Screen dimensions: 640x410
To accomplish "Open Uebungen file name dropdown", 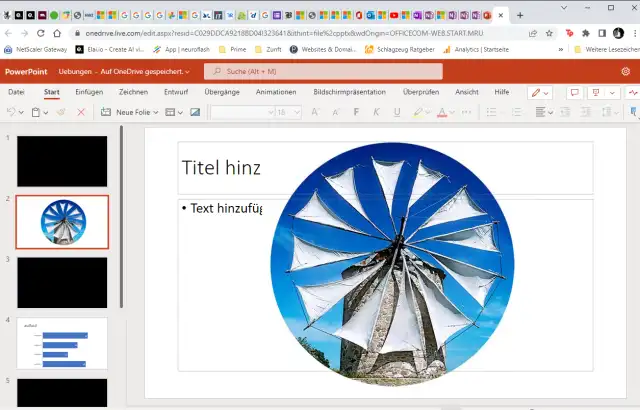I will coord(187,72).
